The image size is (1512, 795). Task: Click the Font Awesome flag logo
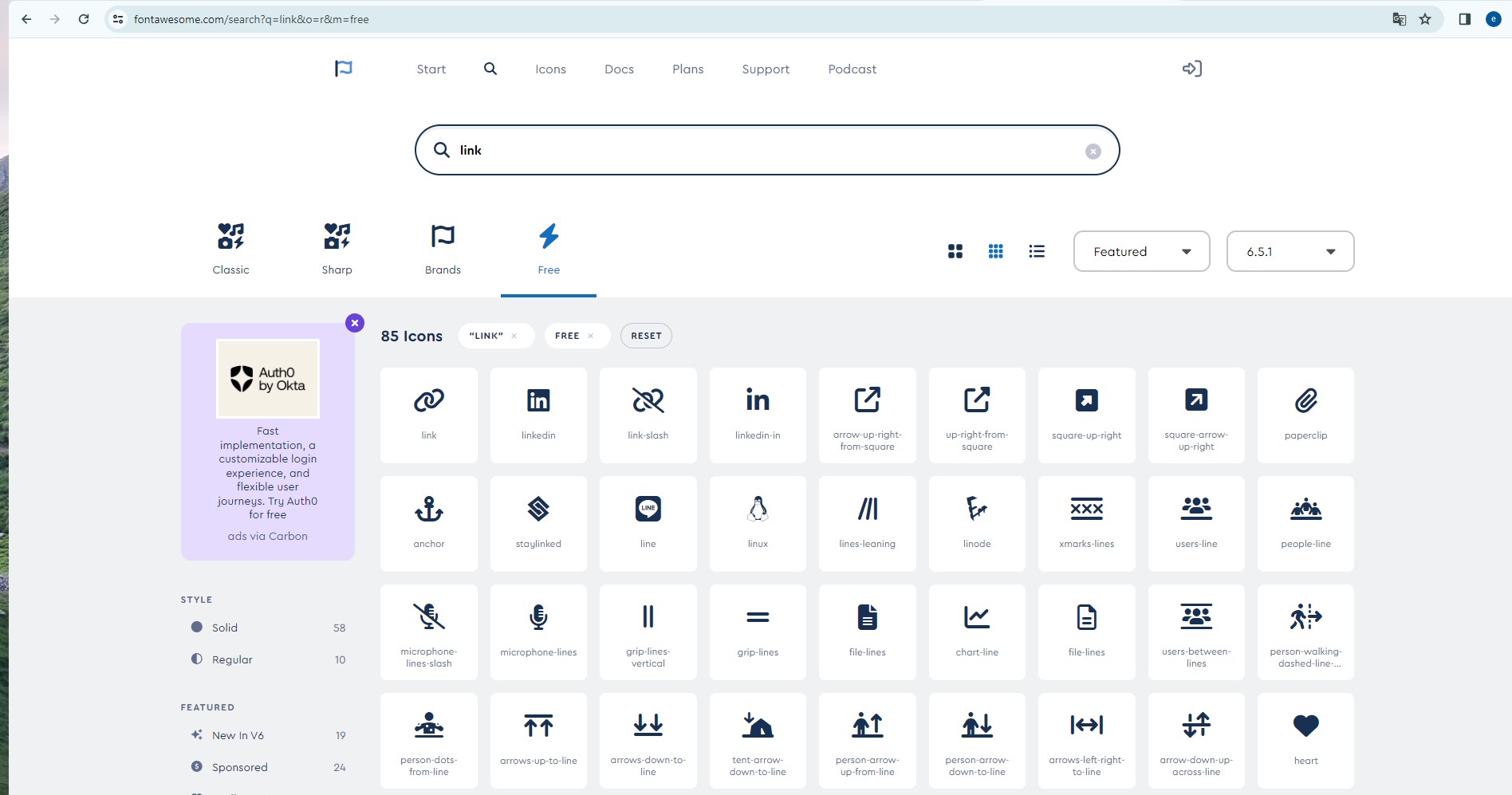(x=344, y=69)
